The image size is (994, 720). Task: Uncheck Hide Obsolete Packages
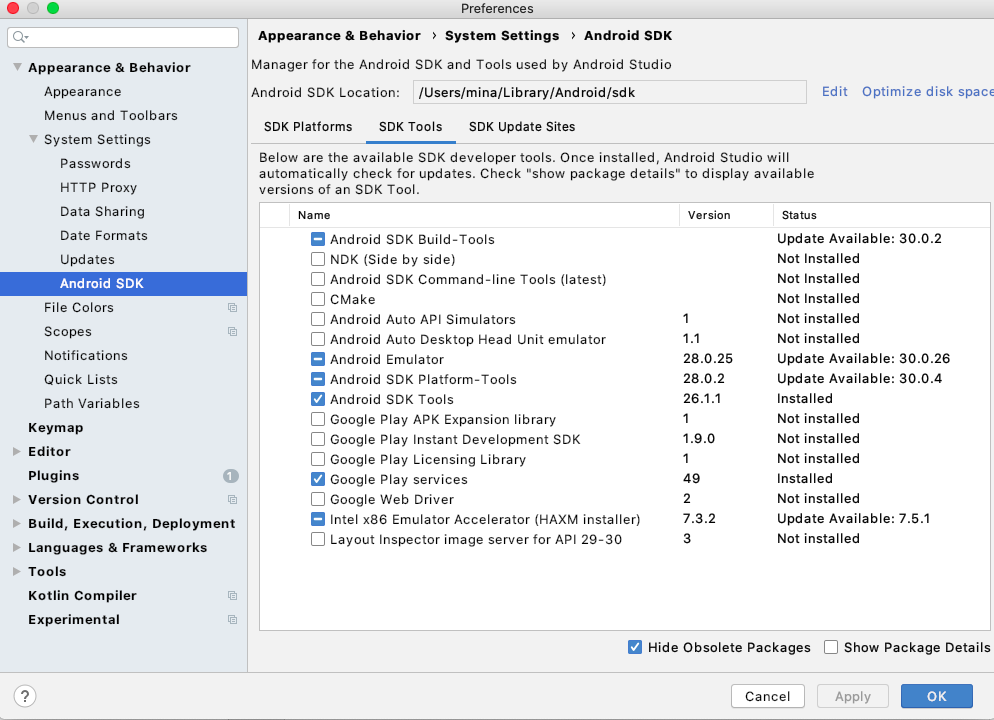click(x=635, y=647)
